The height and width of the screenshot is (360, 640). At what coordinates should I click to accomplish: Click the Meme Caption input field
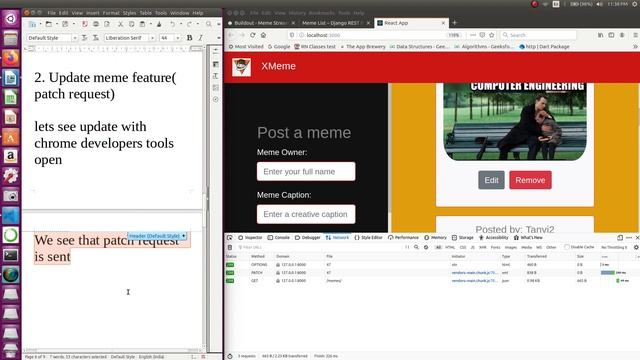[306, 214]
